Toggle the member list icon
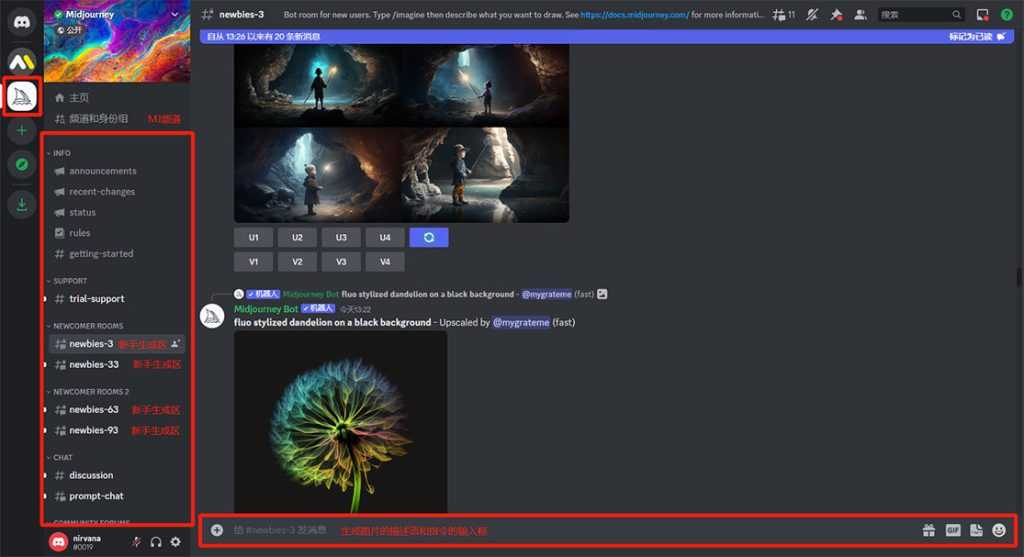 pyautogui.click(x=860, y=15)
